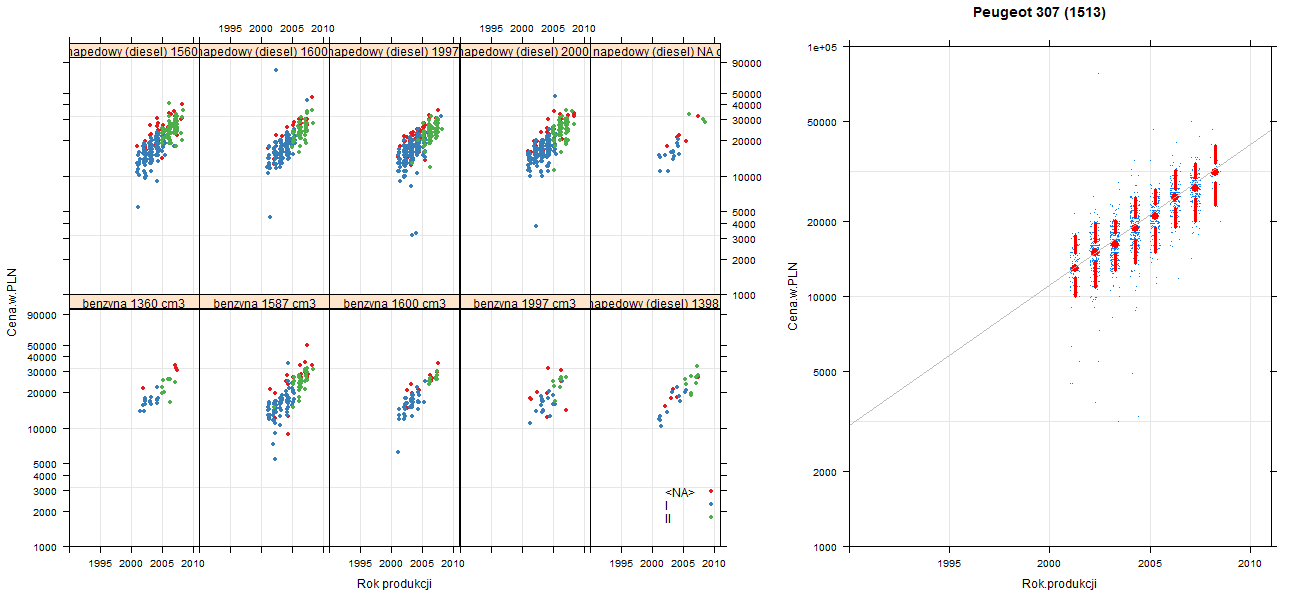Viewport: 1300px width, 600px height.
Task: Click the leftmost red mean dot in the Peugeot plot
Action: click(1075, 268)
